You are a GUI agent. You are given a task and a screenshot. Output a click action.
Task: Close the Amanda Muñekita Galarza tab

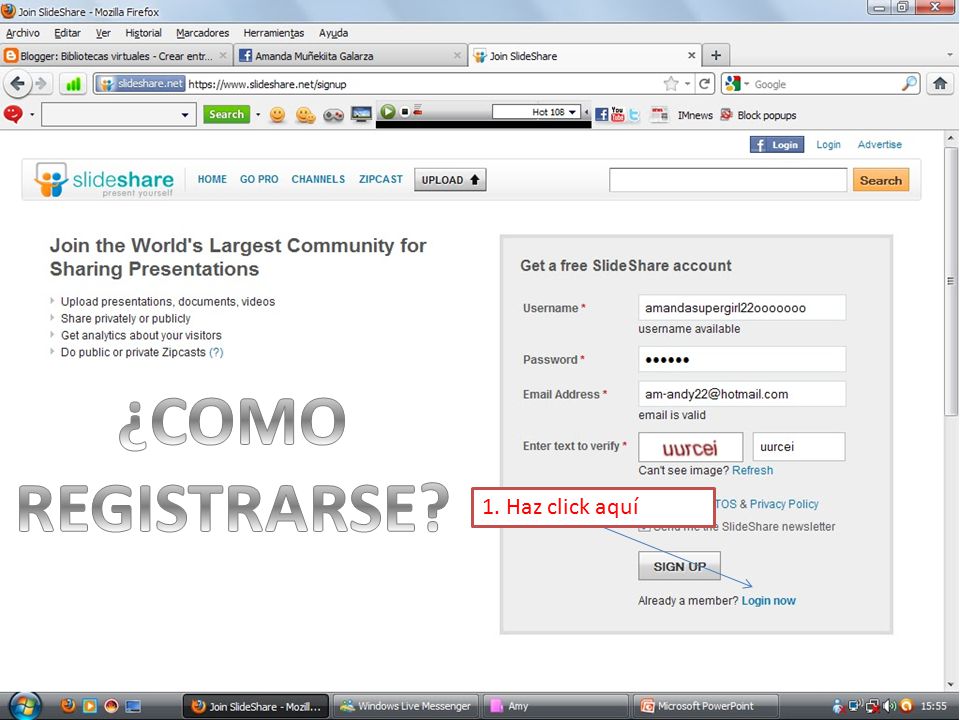point(457,55)
